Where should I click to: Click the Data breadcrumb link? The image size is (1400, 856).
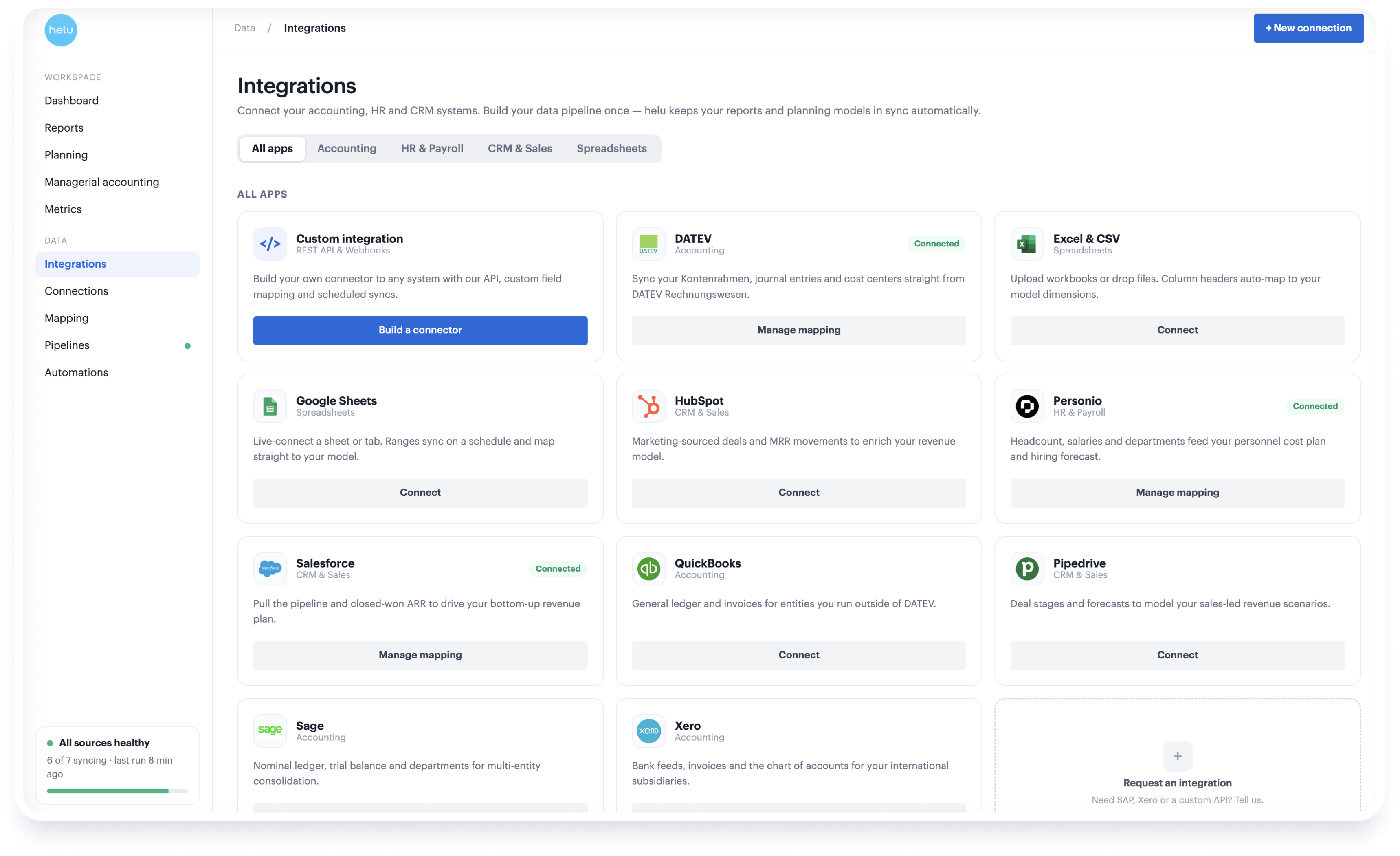point(244,28)
